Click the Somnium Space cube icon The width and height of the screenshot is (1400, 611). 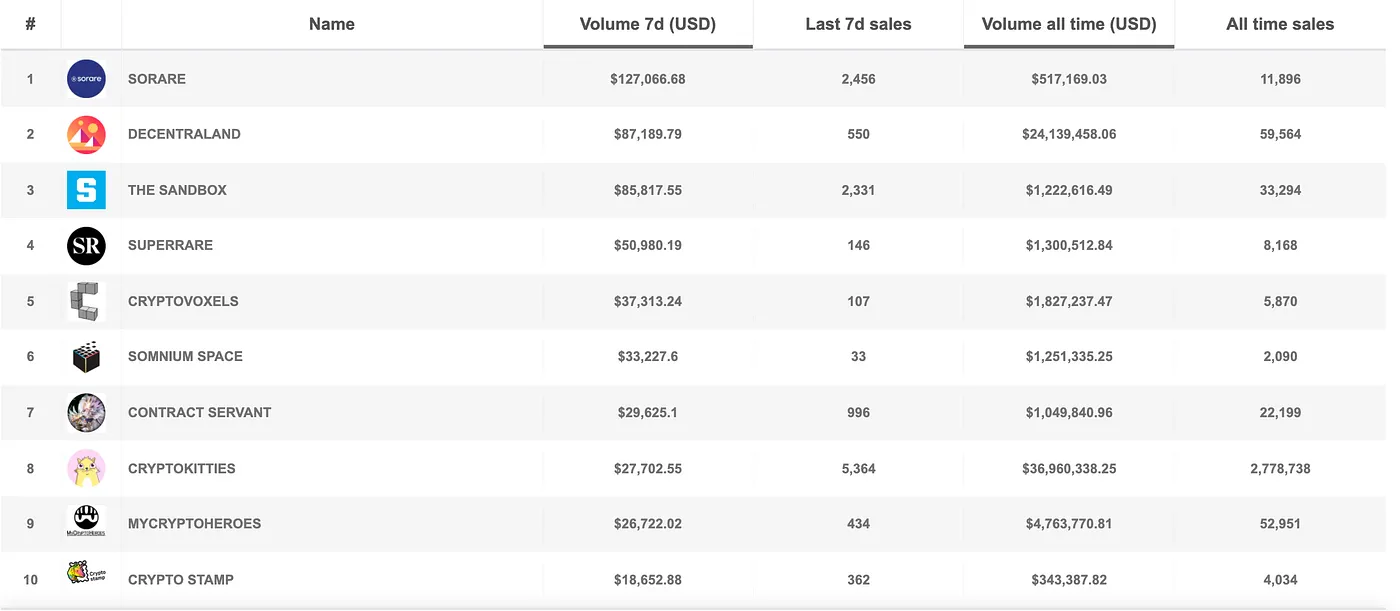86,357
